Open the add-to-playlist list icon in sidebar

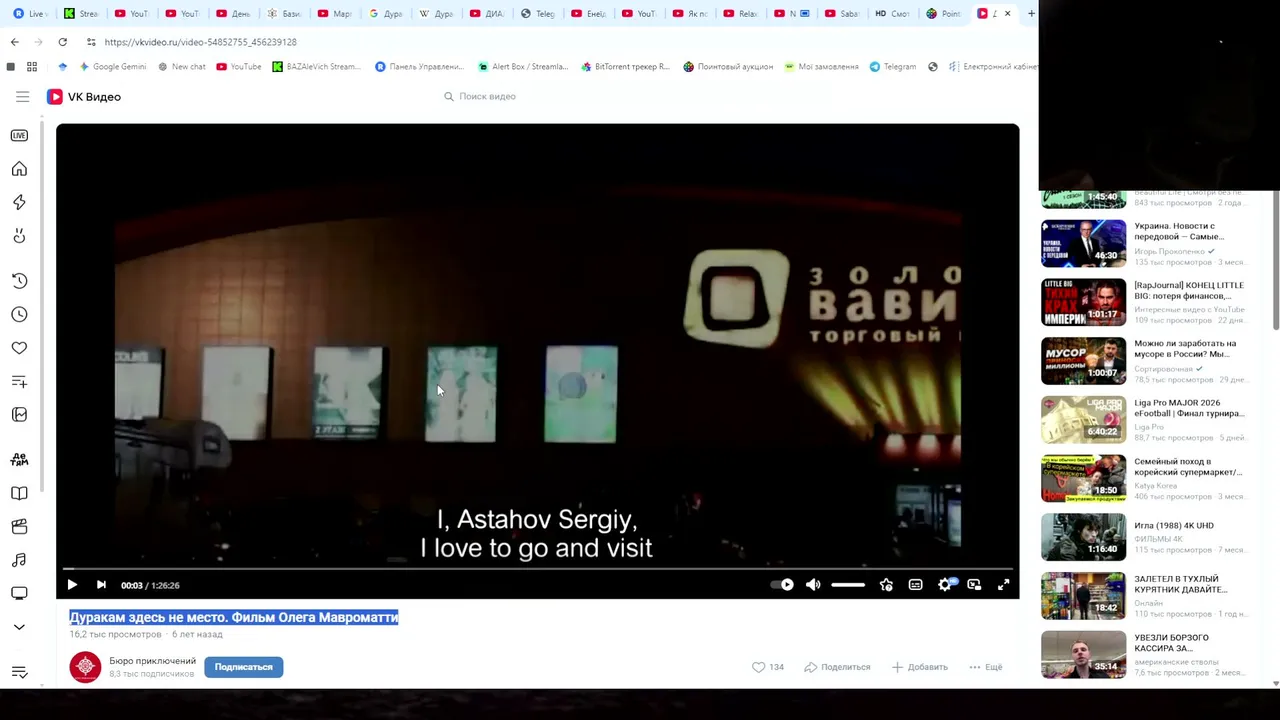(x=19, y=381)
